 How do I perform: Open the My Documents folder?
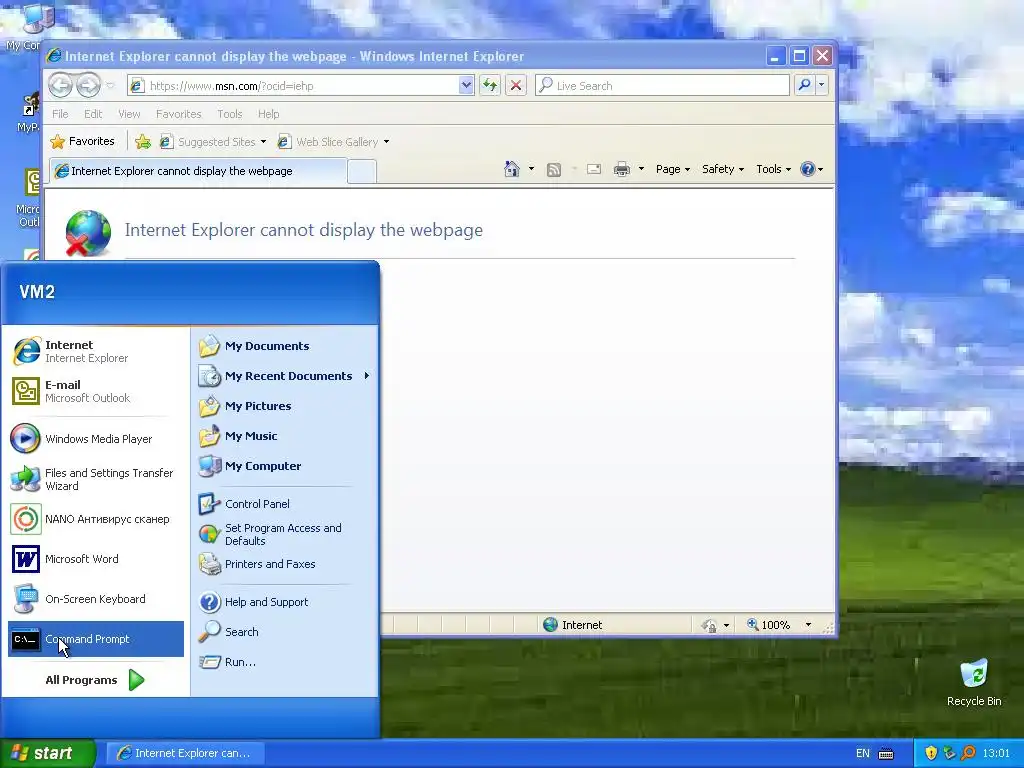click(x=285, y=346)
